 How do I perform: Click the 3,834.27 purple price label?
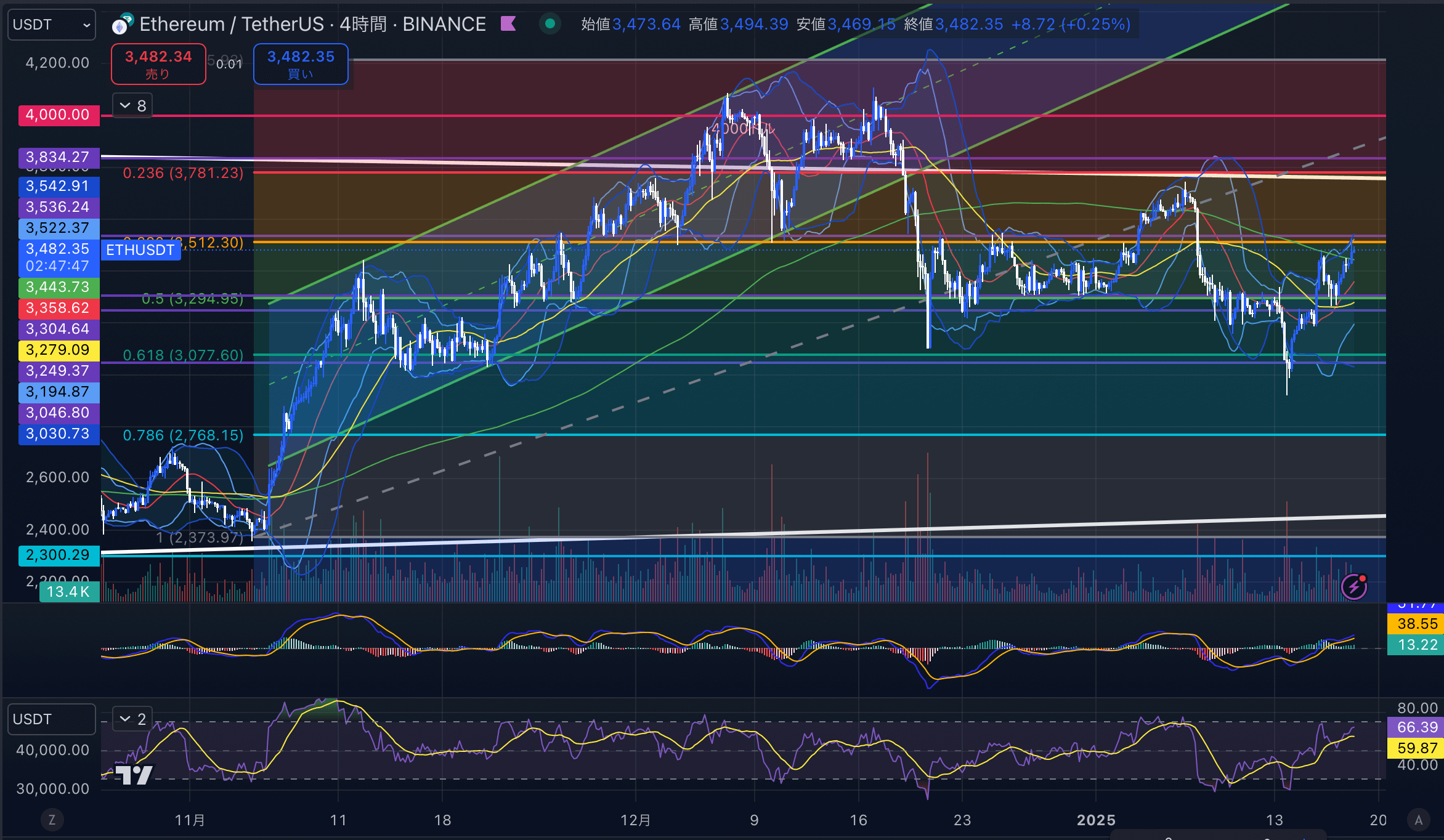[59, 157]
